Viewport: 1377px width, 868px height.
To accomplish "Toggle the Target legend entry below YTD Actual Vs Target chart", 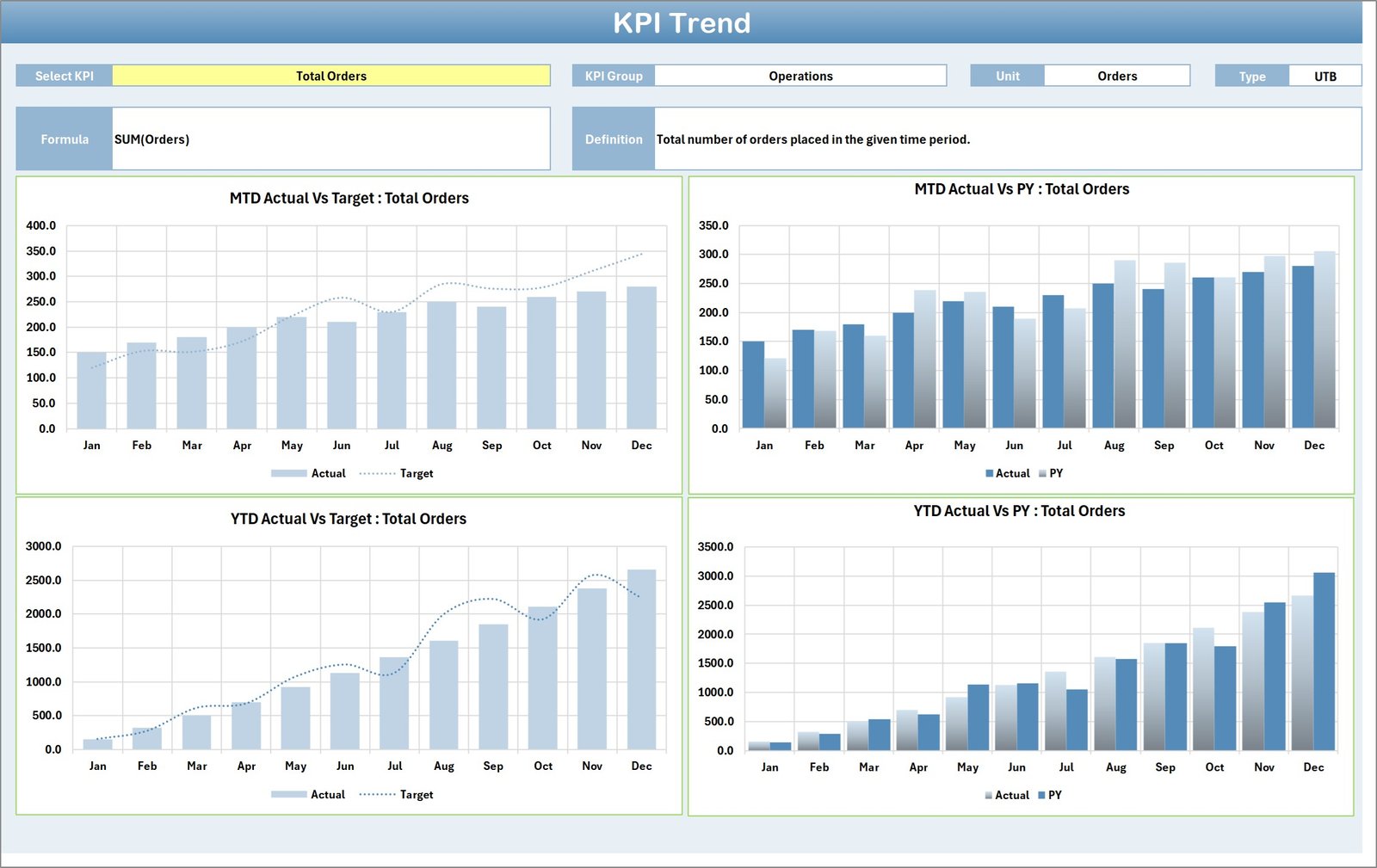I will pos(417,794).
